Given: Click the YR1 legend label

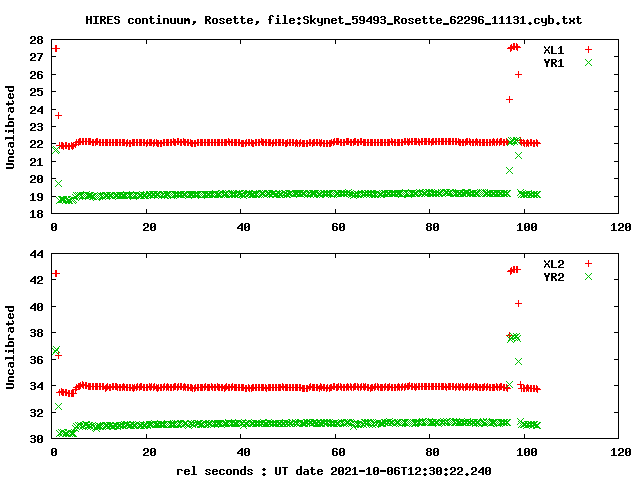Looking at the screenshot, I should click(x=553, y=63).
